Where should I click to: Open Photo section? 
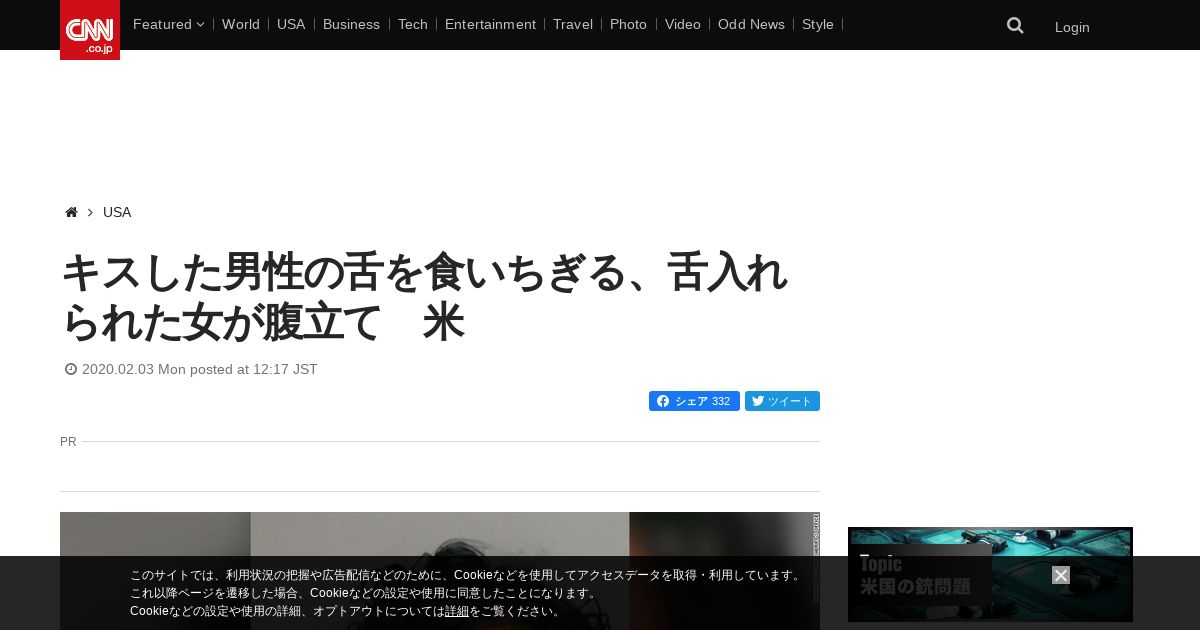tap(628, 24)
